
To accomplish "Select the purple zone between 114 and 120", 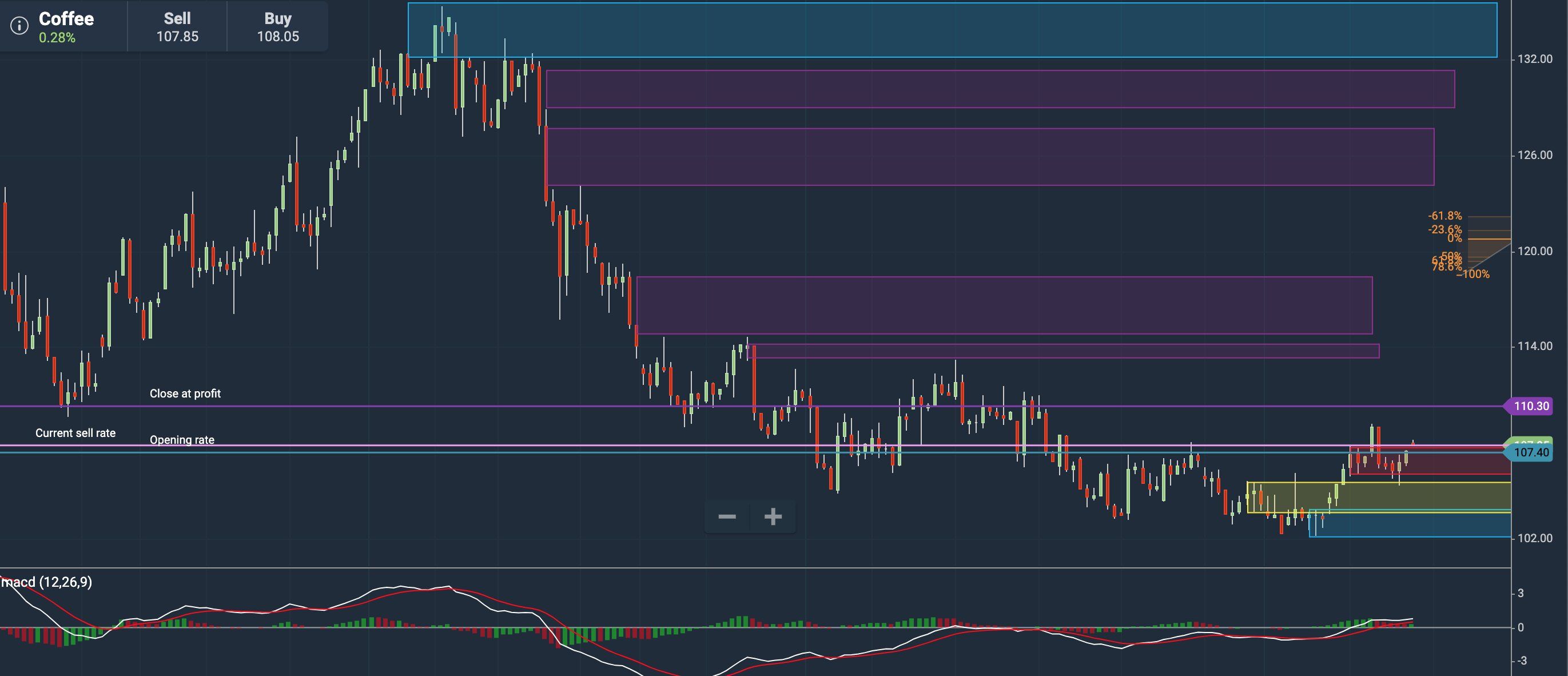I will (1004, 305).
